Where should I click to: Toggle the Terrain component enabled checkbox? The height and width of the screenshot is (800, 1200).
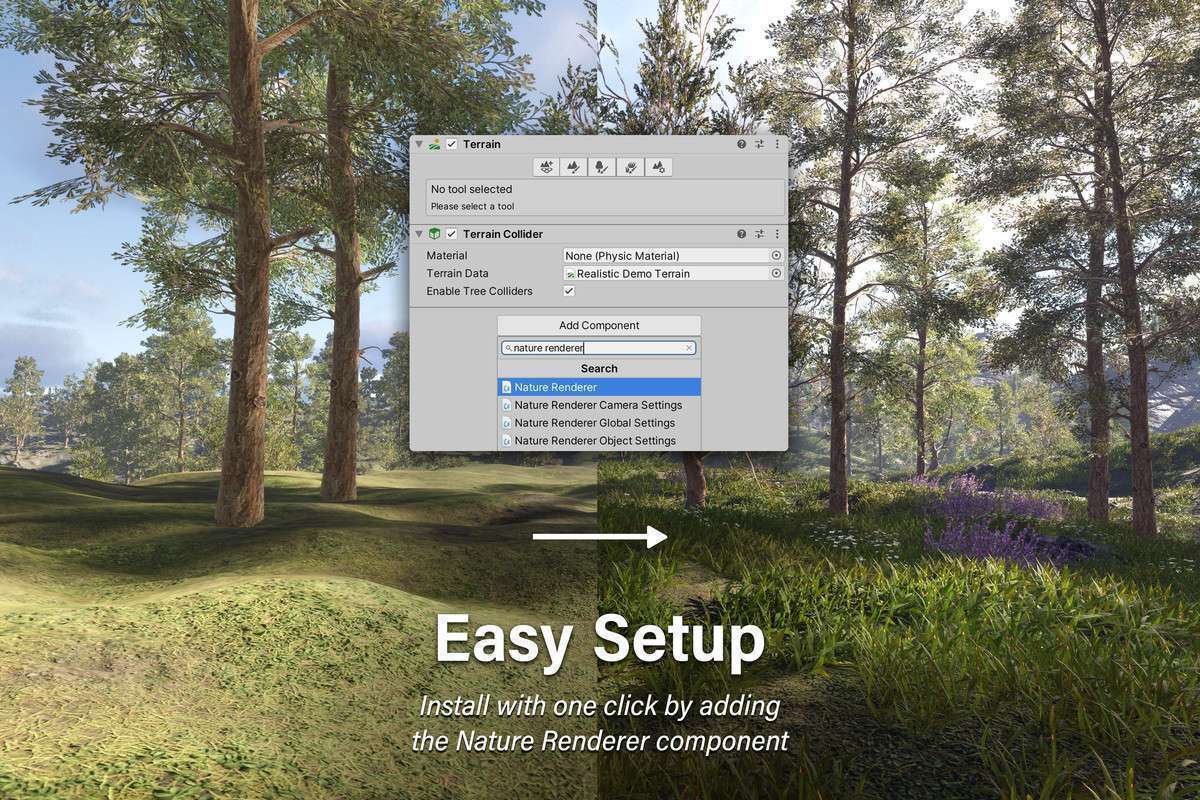click(452, 144)
